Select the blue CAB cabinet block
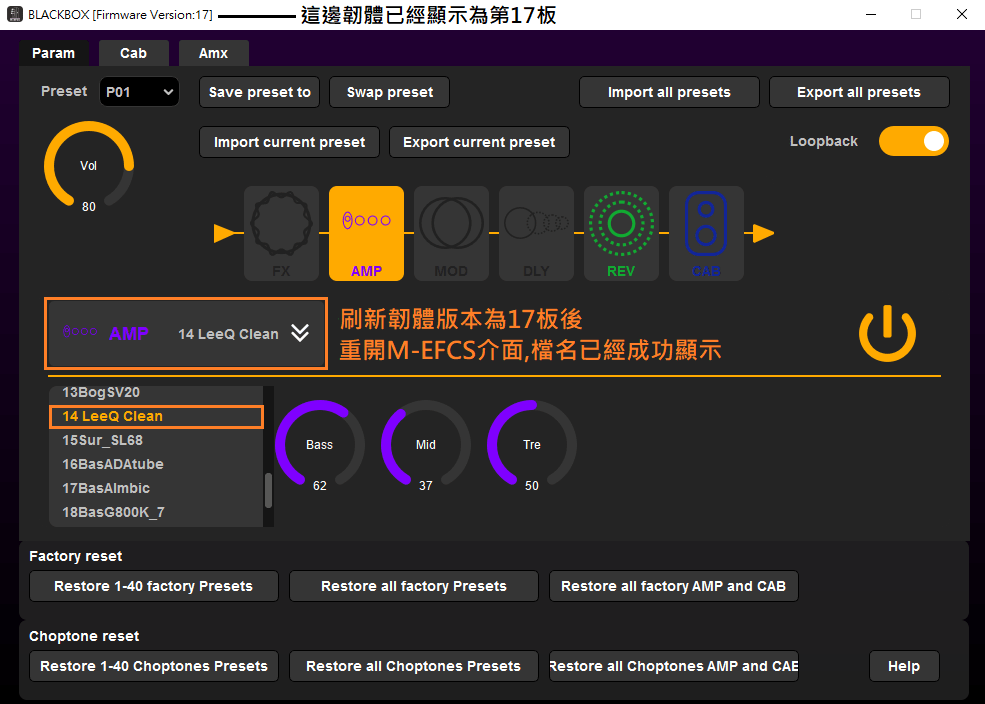This screenshot has width=985, height=704. (706, 233)
